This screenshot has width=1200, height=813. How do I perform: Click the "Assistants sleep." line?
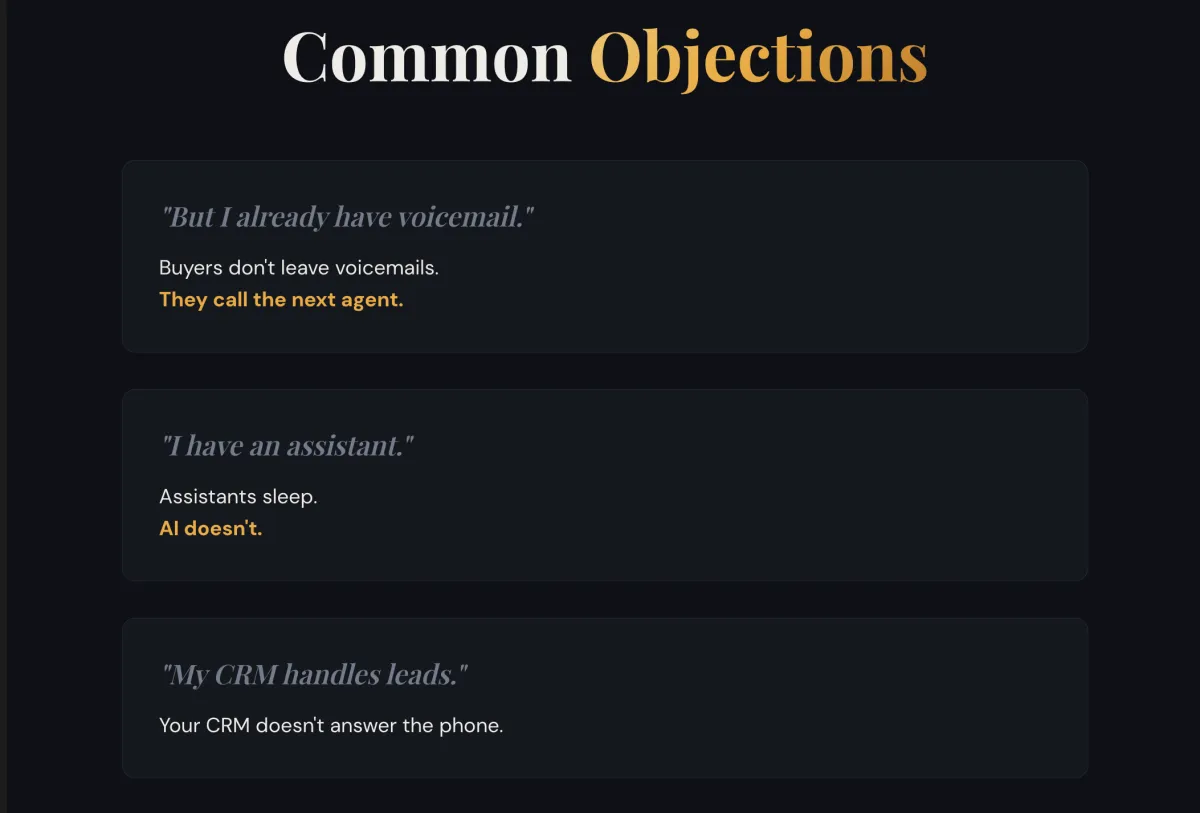[x=238, y=497]
